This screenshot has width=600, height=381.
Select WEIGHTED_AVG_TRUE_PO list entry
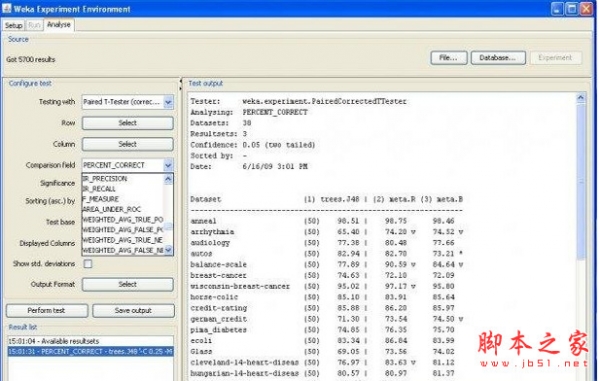122,220
